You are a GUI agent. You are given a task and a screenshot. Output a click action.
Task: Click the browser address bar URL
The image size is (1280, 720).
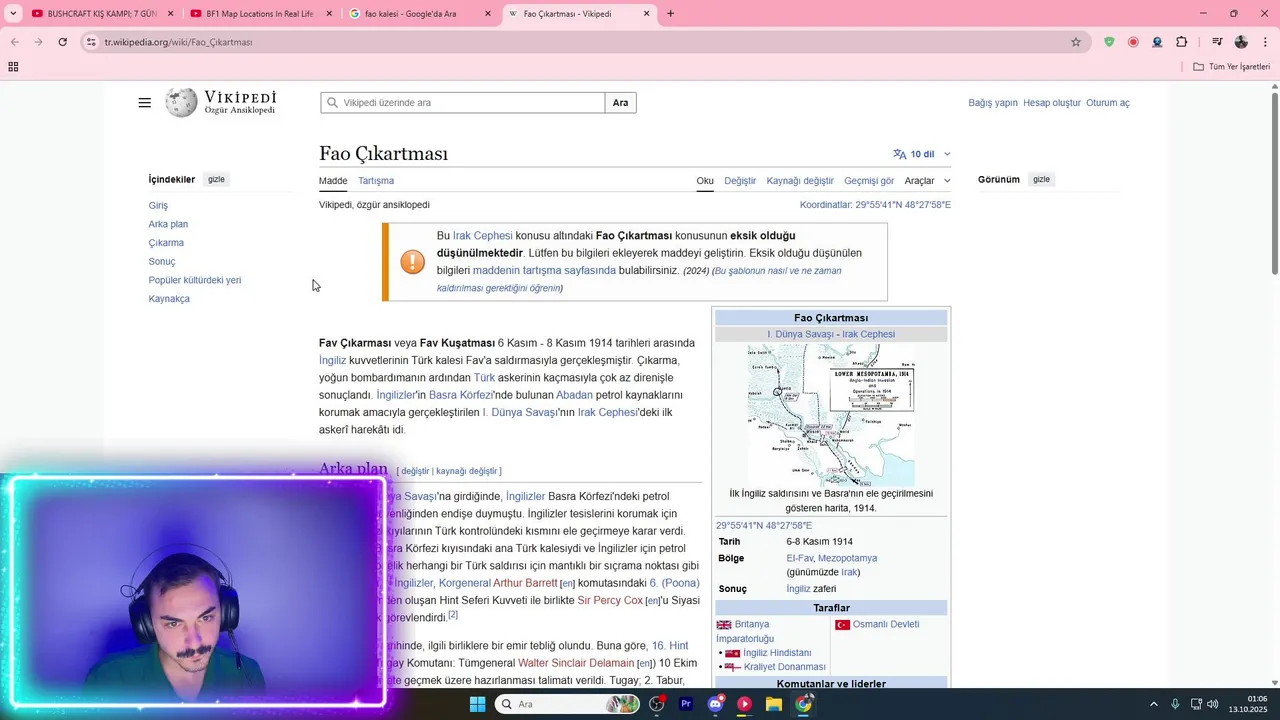point(178,42)
